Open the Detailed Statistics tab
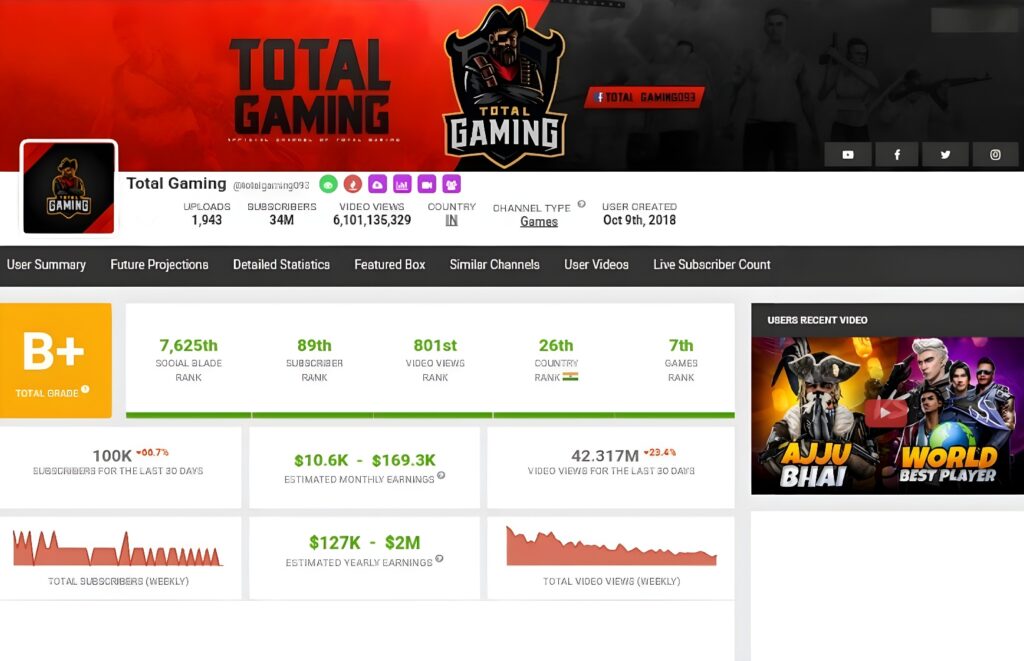This screenshot has width=1024, height=661. tap(281, 265)
